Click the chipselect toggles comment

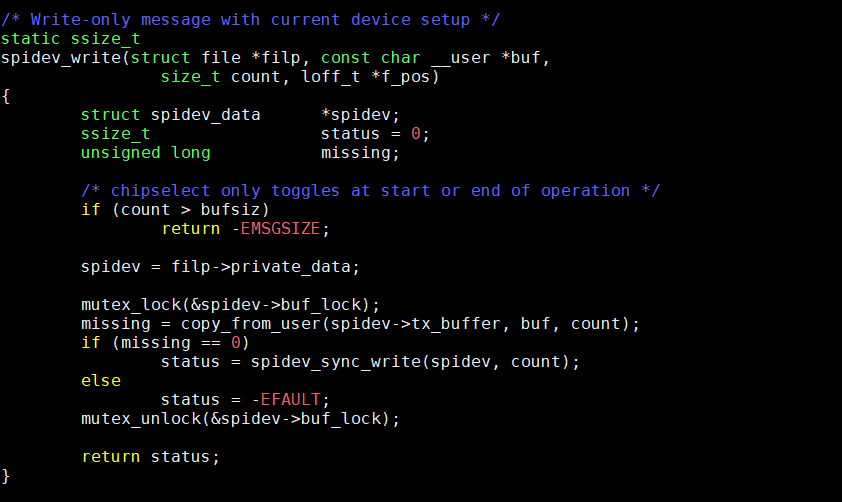click(x=370, y=191)
